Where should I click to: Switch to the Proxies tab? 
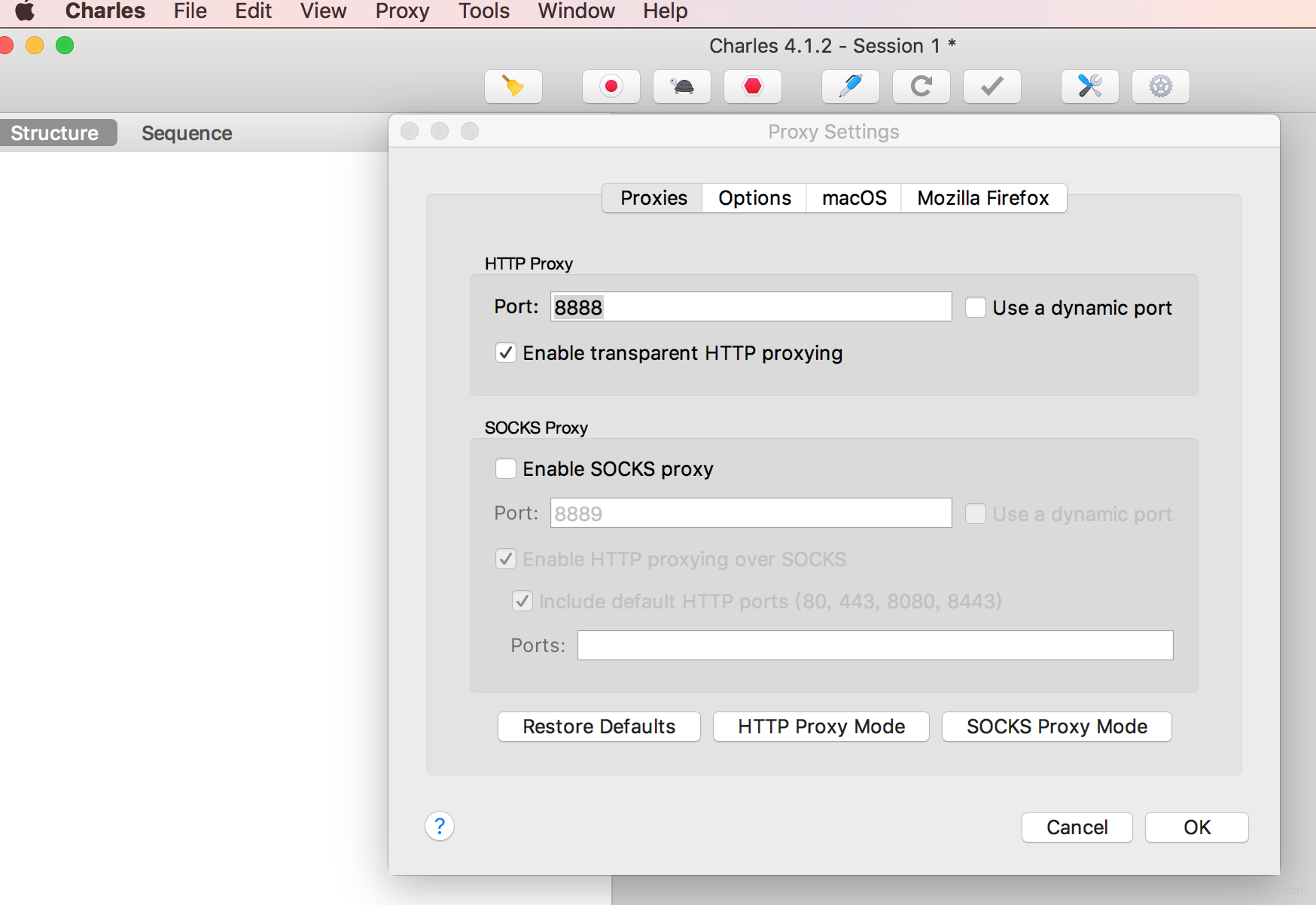[653, 198]
